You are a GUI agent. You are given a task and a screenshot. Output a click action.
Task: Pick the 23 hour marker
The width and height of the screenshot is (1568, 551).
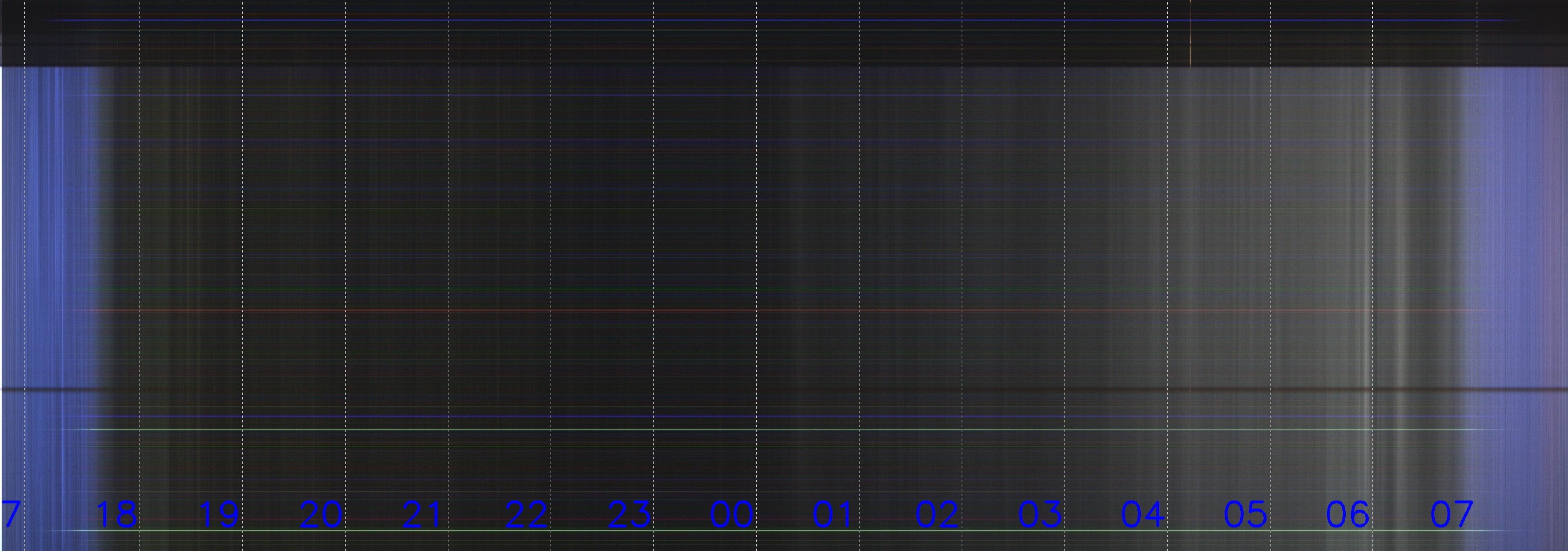(629, 514)
